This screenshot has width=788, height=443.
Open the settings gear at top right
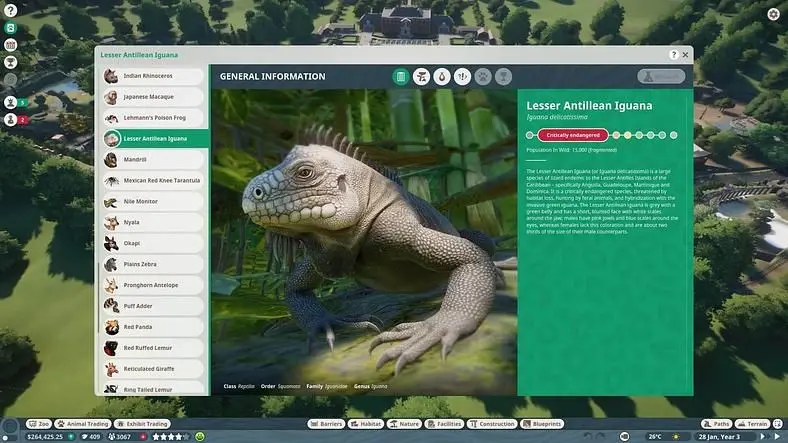[x=773, y=14]
